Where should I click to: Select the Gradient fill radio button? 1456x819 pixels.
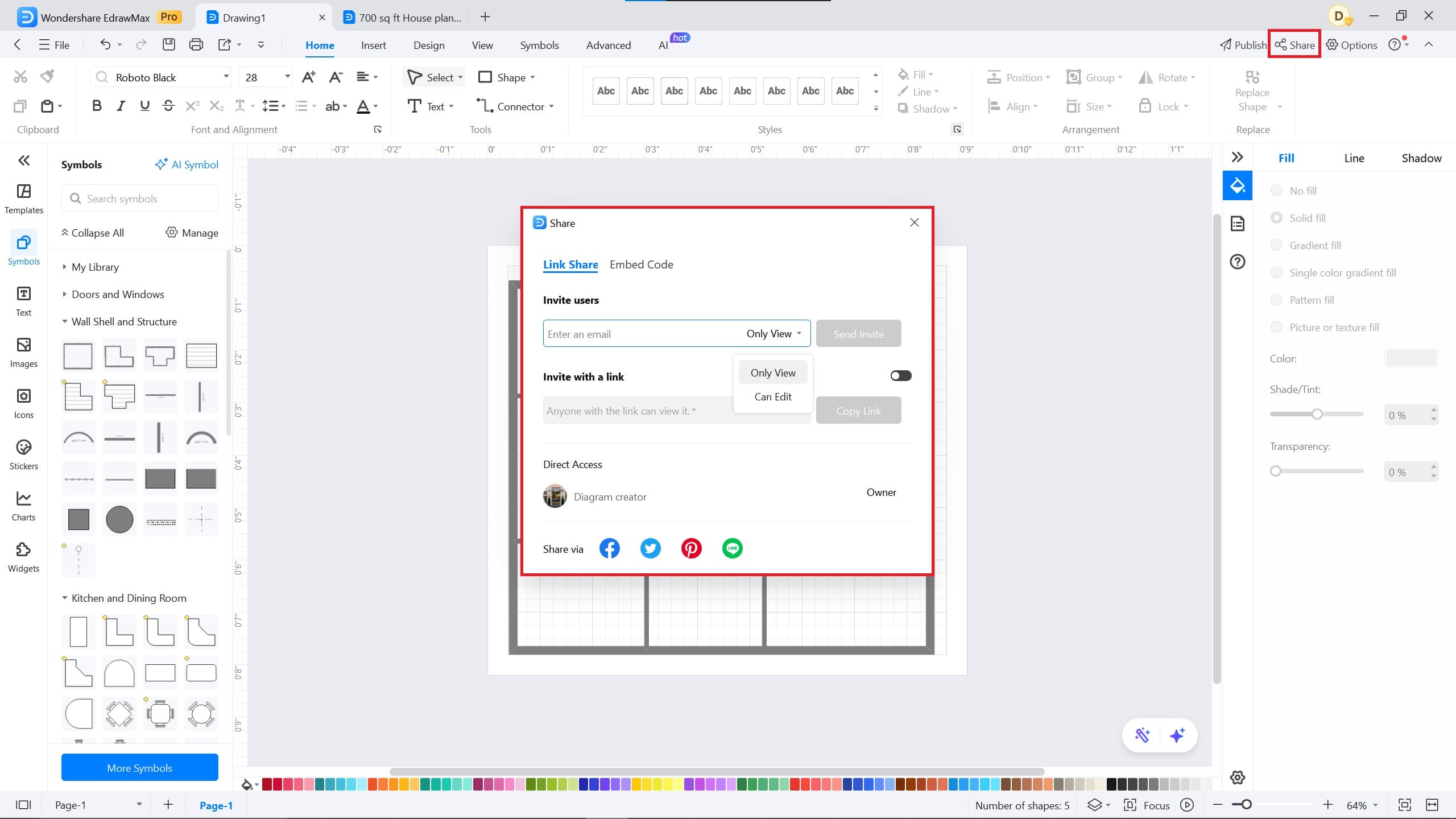[x=1276, y=245]
